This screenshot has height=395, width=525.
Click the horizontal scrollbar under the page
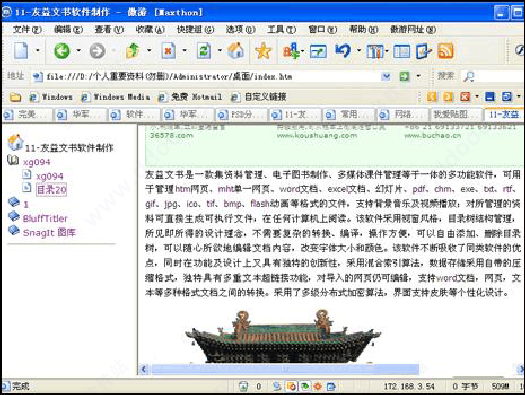click(285, 369)
